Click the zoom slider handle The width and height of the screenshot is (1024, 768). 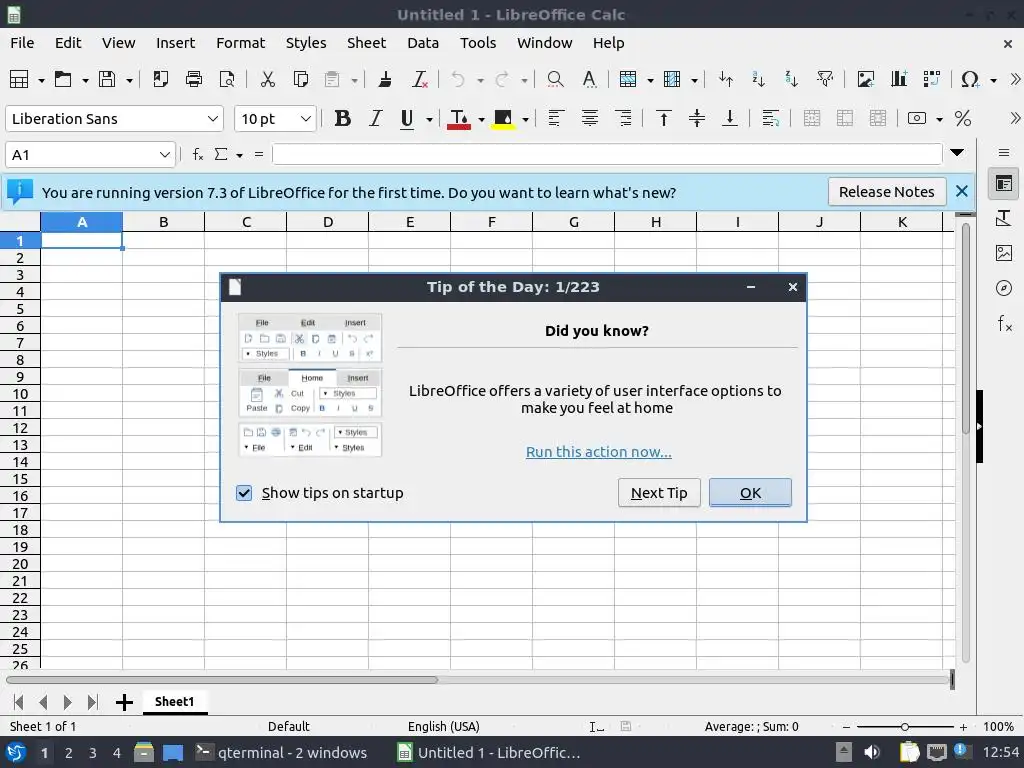(904, 727)
